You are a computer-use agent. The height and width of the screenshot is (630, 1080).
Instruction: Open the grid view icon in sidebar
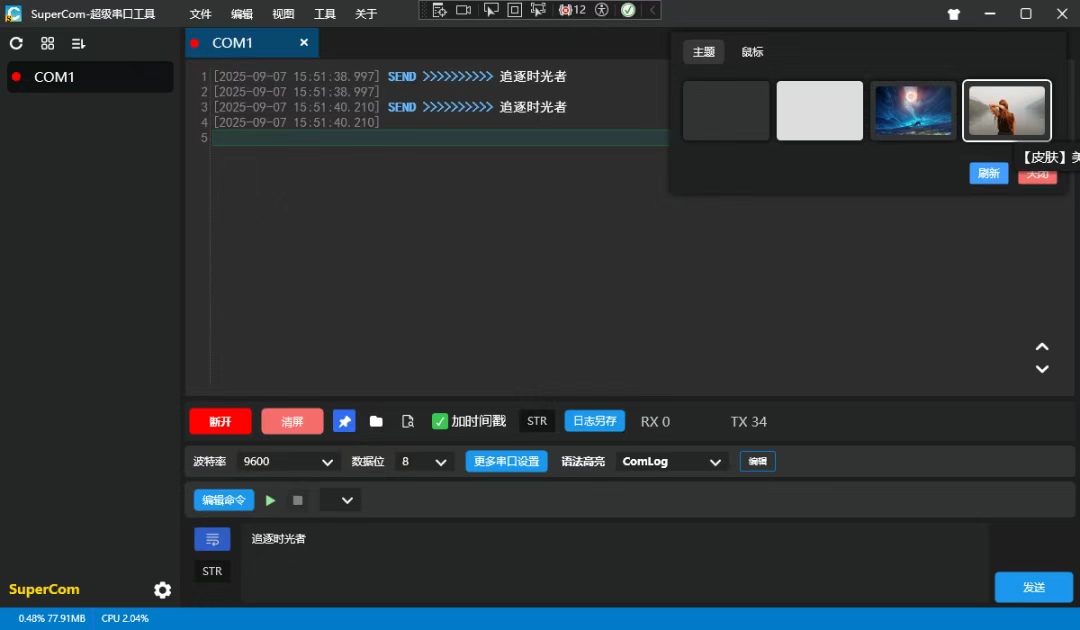[47, 43]
